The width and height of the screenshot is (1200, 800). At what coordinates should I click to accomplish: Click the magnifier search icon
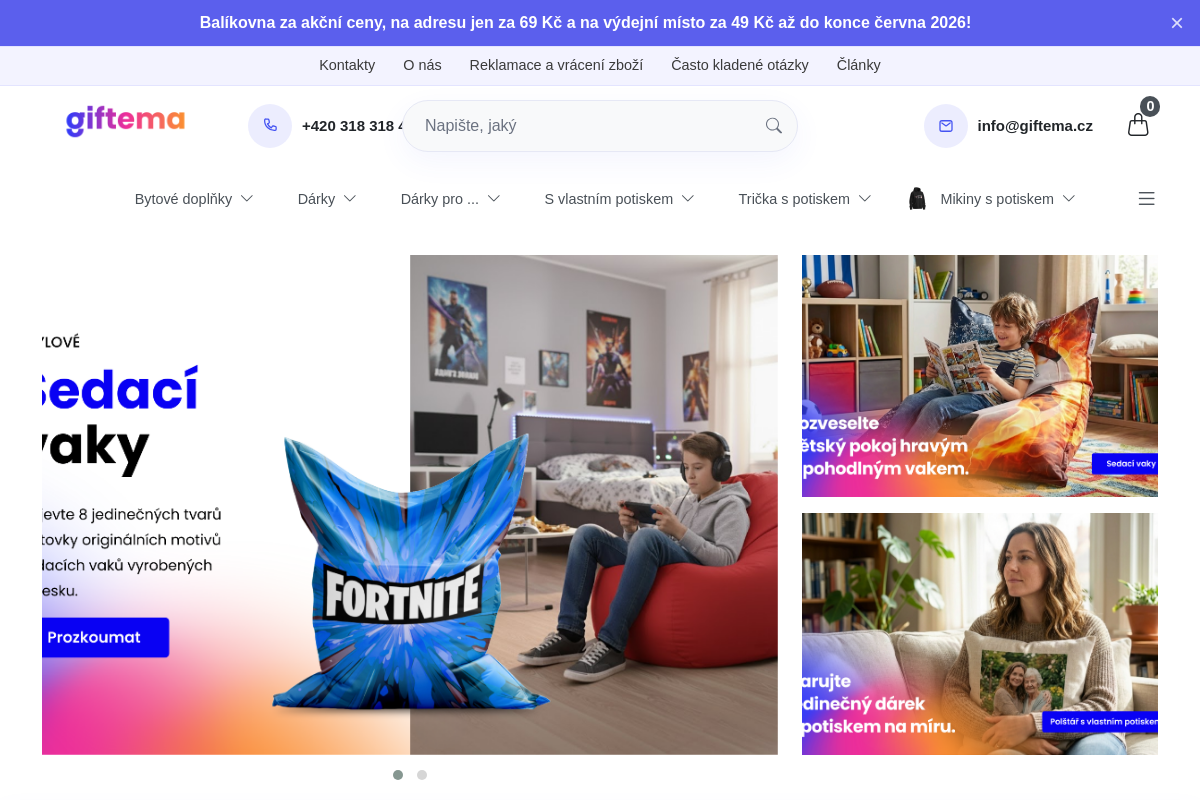[773, 126]
